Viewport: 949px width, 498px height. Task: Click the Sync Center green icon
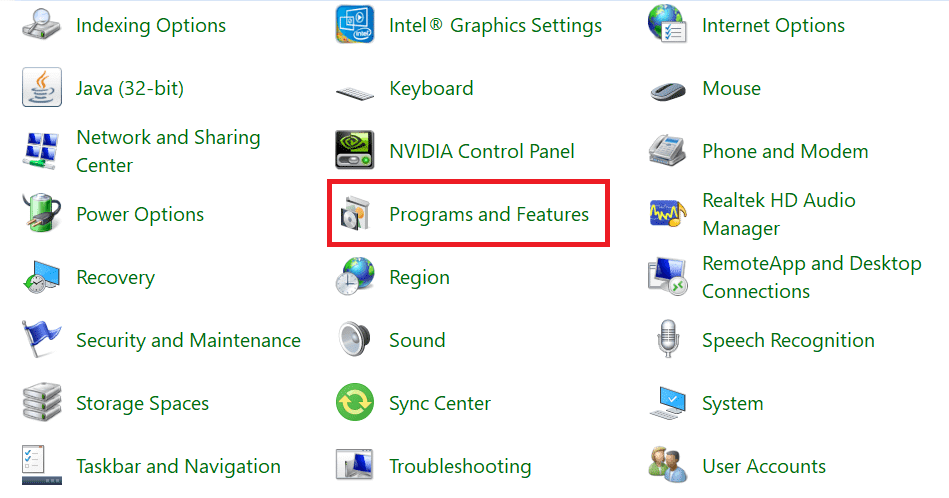pyautogui.click(x=355, y=403)
